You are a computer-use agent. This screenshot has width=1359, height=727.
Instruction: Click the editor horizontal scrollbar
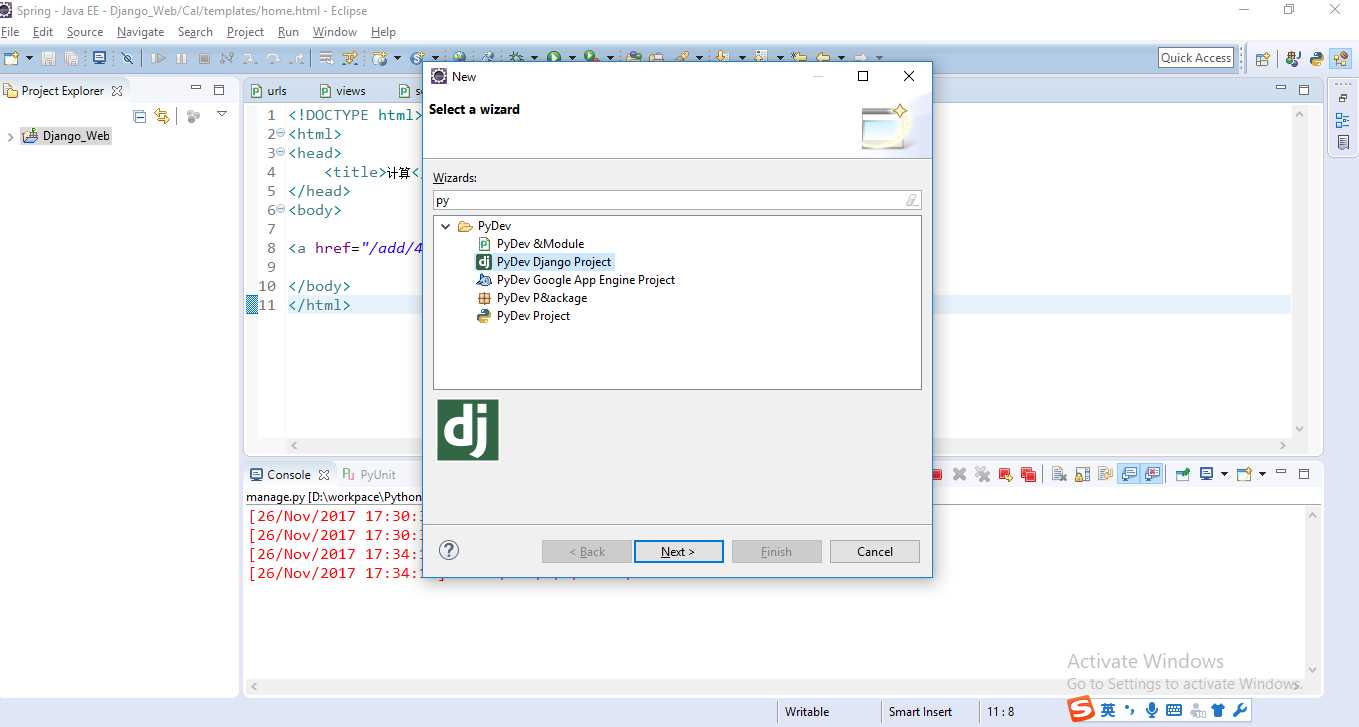click(788, 446)
